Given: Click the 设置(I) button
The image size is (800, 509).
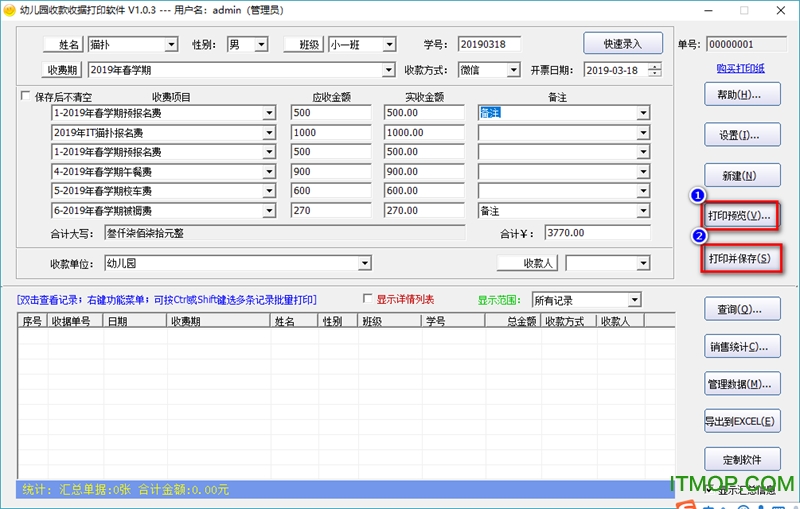Looking at the screenshot, I should point(740,135).
